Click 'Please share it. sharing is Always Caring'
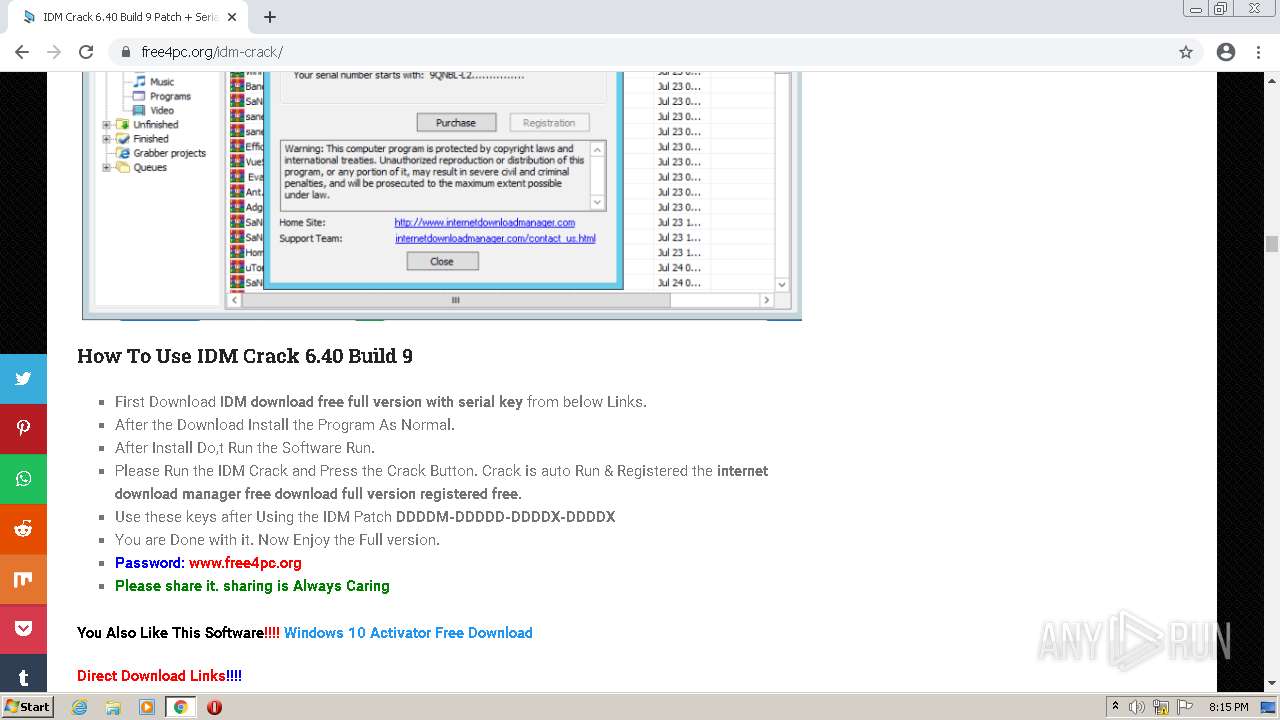This screenshot has height=720, width=1280. coord(252,586)
